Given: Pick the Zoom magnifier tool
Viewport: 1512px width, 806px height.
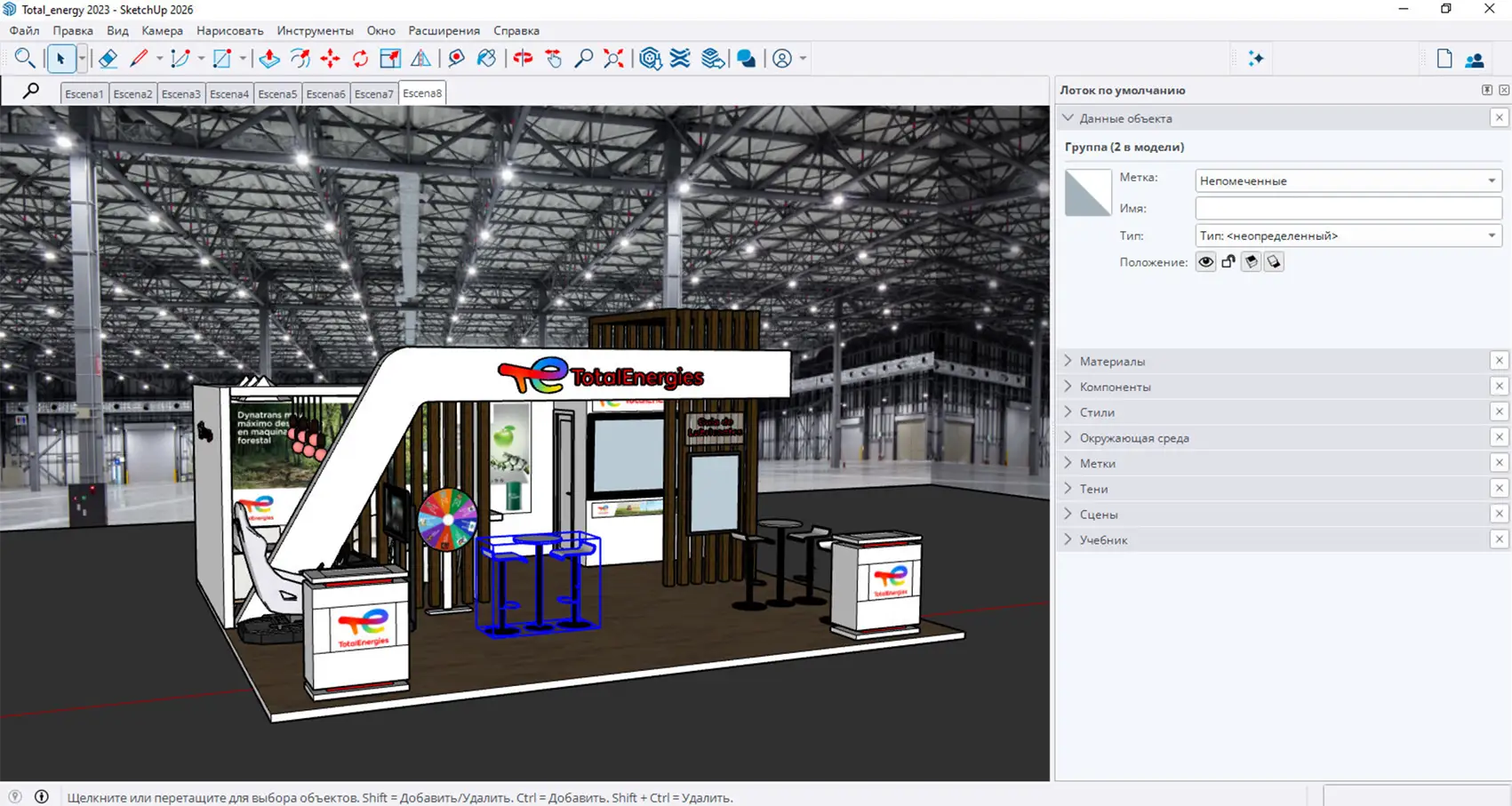Looking at the screenshot, I should [x=584, y=59].
